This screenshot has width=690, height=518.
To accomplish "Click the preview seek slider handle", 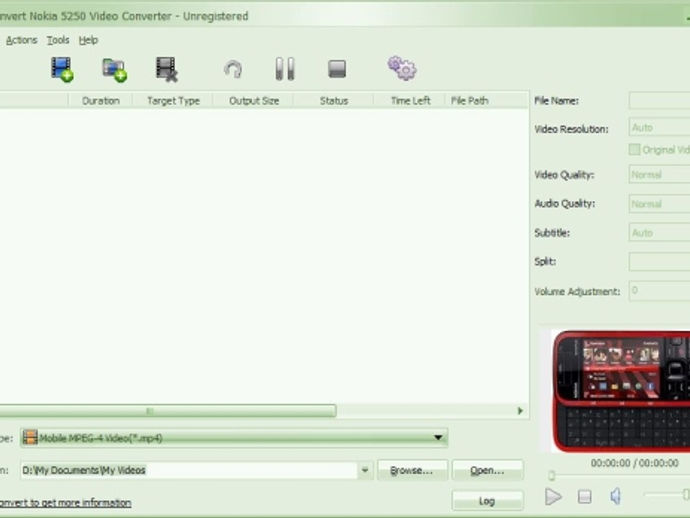I will (551, 475).
